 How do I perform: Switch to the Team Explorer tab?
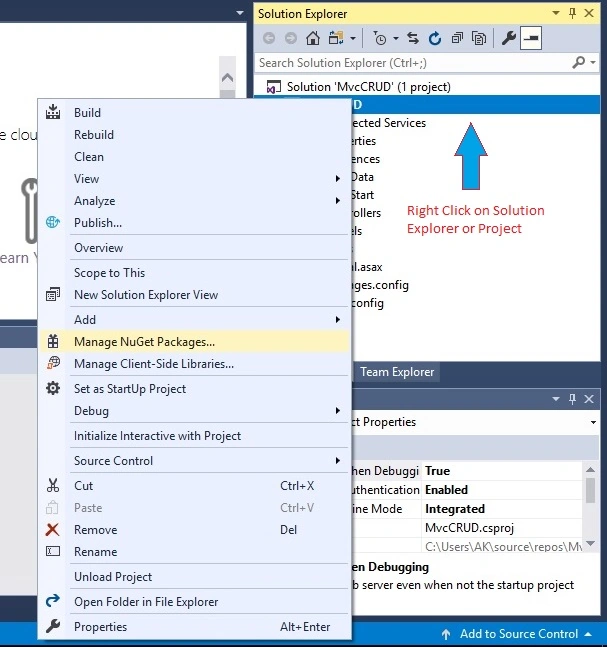397,372
